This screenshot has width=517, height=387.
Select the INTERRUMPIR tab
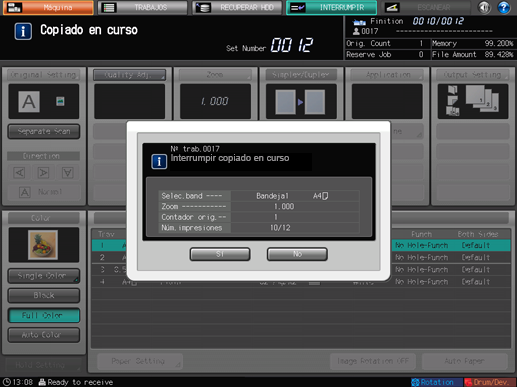point(331,7)
